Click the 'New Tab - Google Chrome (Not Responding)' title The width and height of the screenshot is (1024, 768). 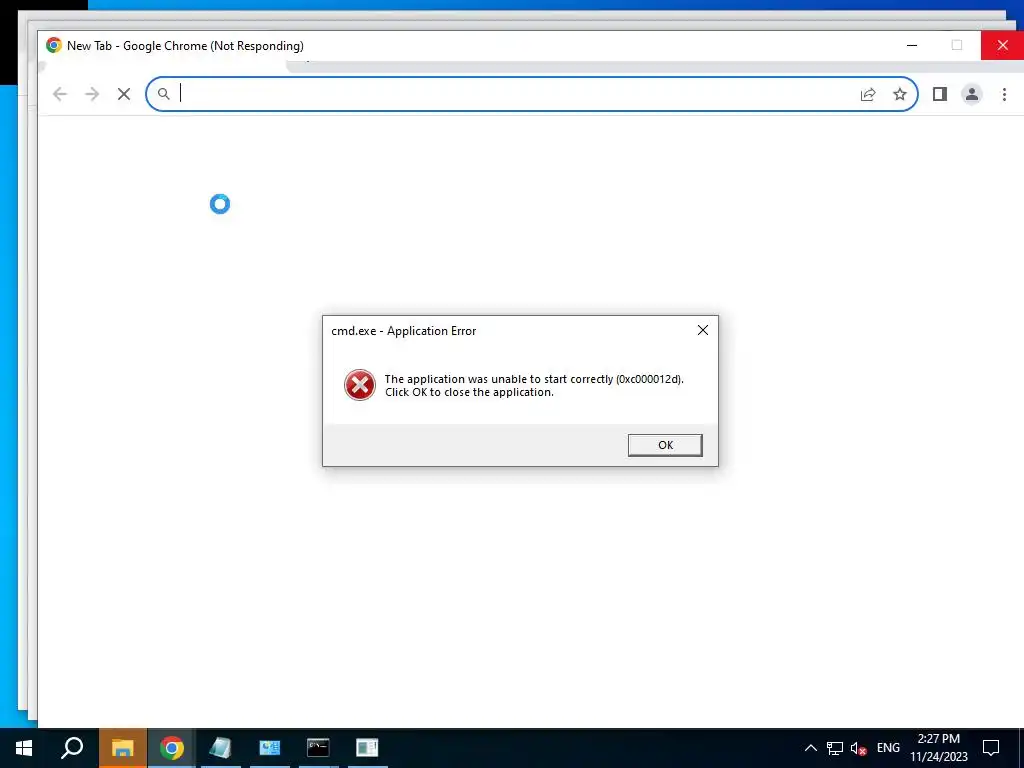click(185, 46)
